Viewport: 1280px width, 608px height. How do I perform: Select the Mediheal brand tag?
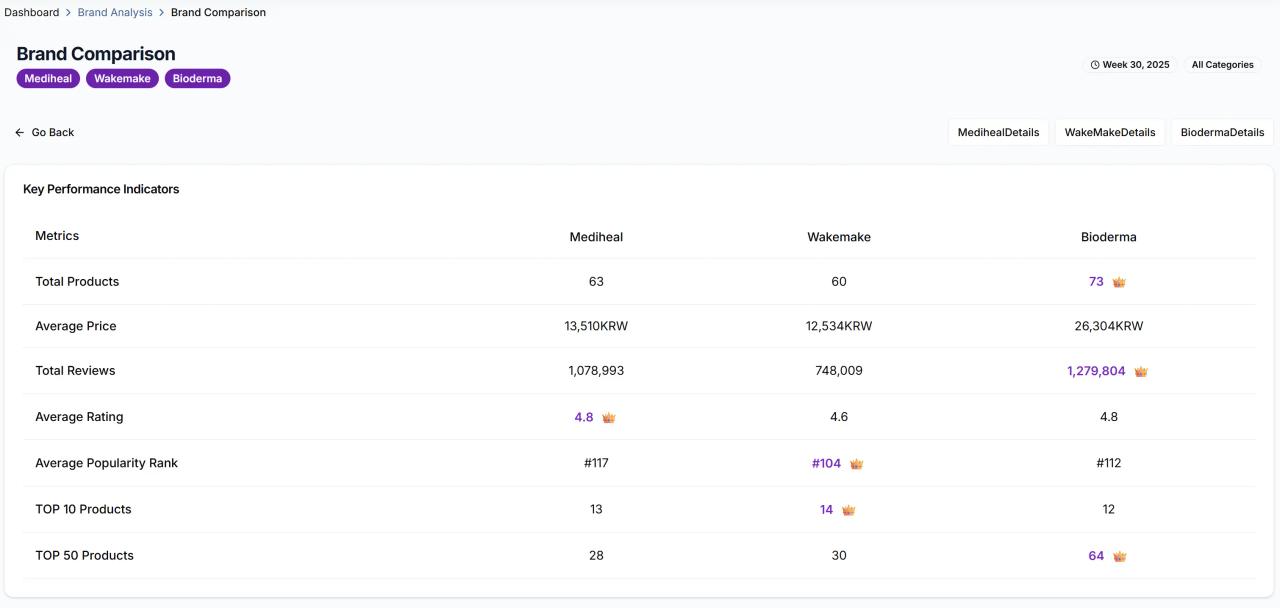48,79
